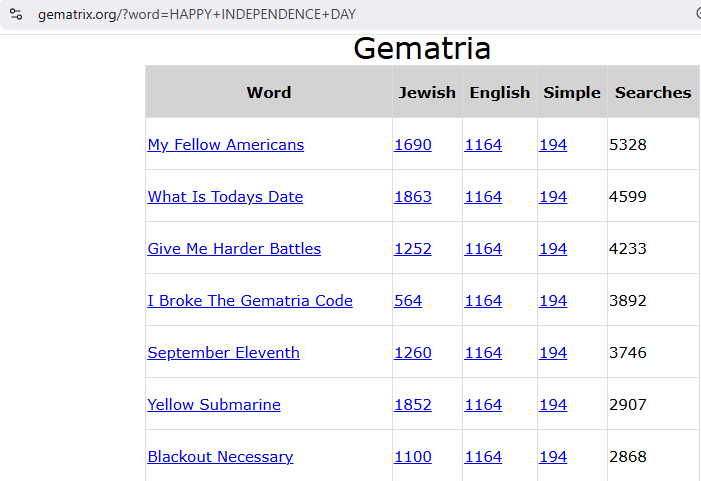701x481 pixels.
Task: Click English 1164 in What Is Todays Date row
Action: point(483,197)
